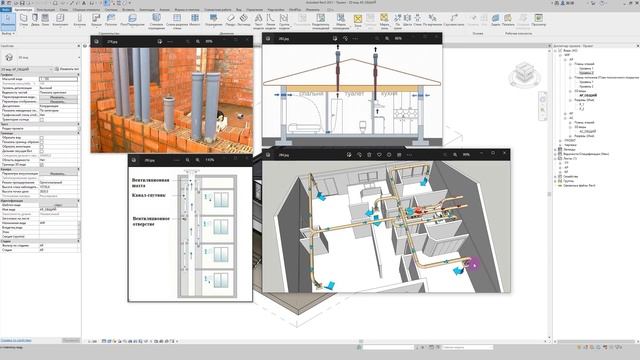Switch to the Structure (Конструкция) ribbon tab
Screen dimensions: 640x360
45,9
